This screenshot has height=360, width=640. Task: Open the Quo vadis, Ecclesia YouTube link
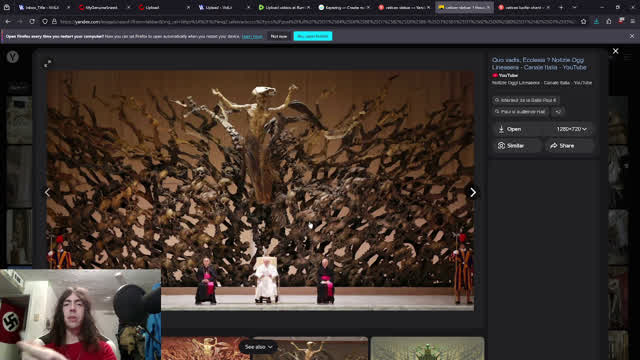coord(539,64)
